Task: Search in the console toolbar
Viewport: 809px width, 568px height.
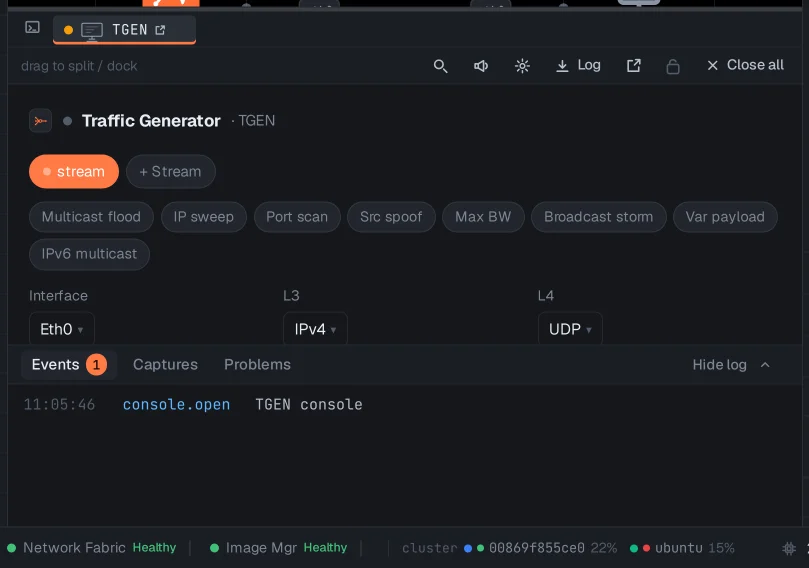Action: pos(440,66)
